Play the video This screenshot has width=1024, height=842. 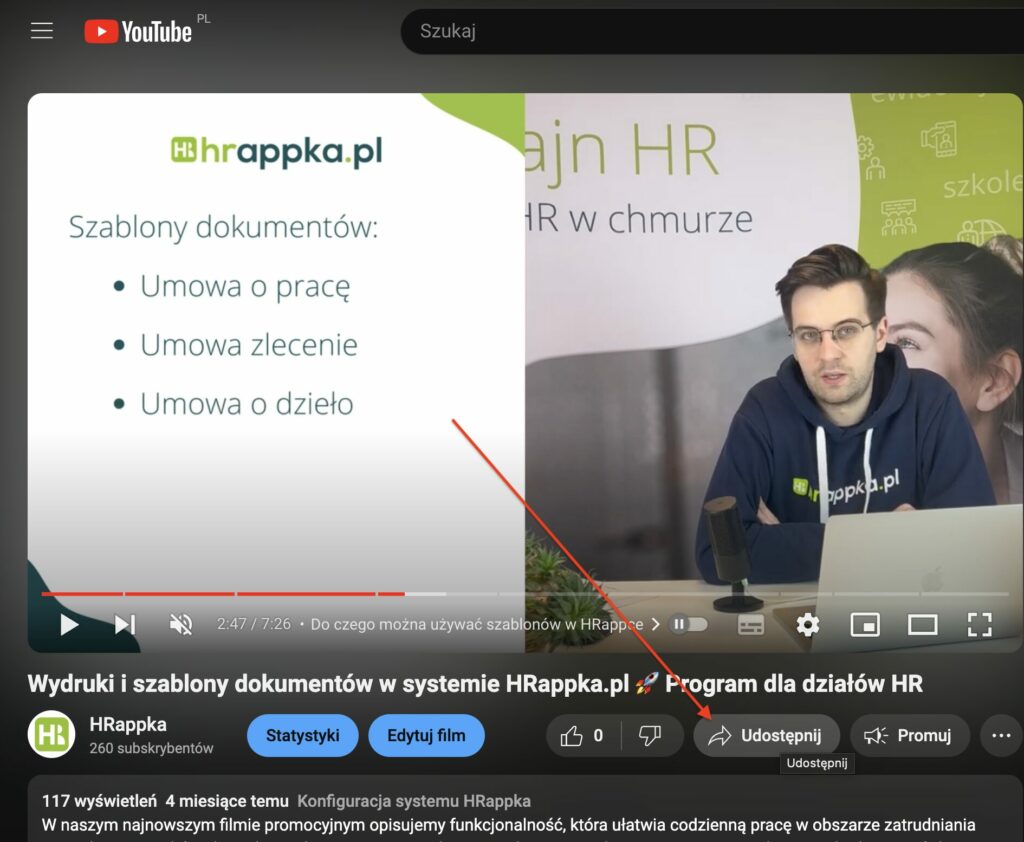point(69,625)
